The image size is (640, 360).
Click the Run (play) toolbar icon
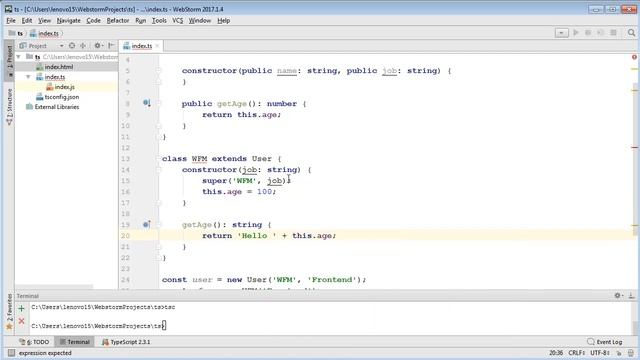576,33
